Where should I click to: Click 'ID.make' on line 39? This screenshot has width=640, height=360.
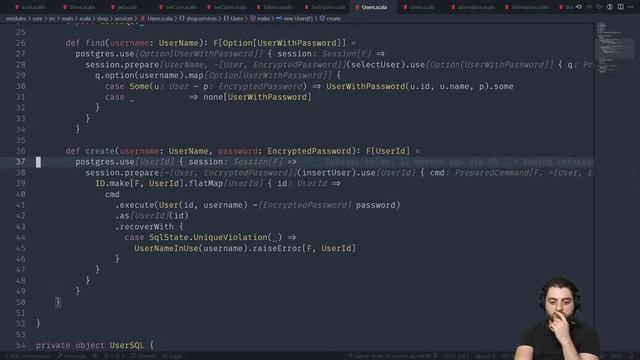(x=113, y=183)
